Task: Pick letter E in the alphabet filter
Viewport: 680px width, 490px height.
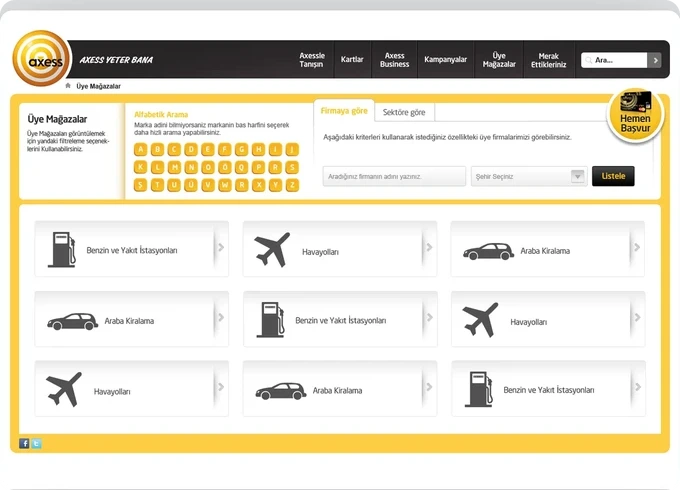Action: tap(208, 150)
